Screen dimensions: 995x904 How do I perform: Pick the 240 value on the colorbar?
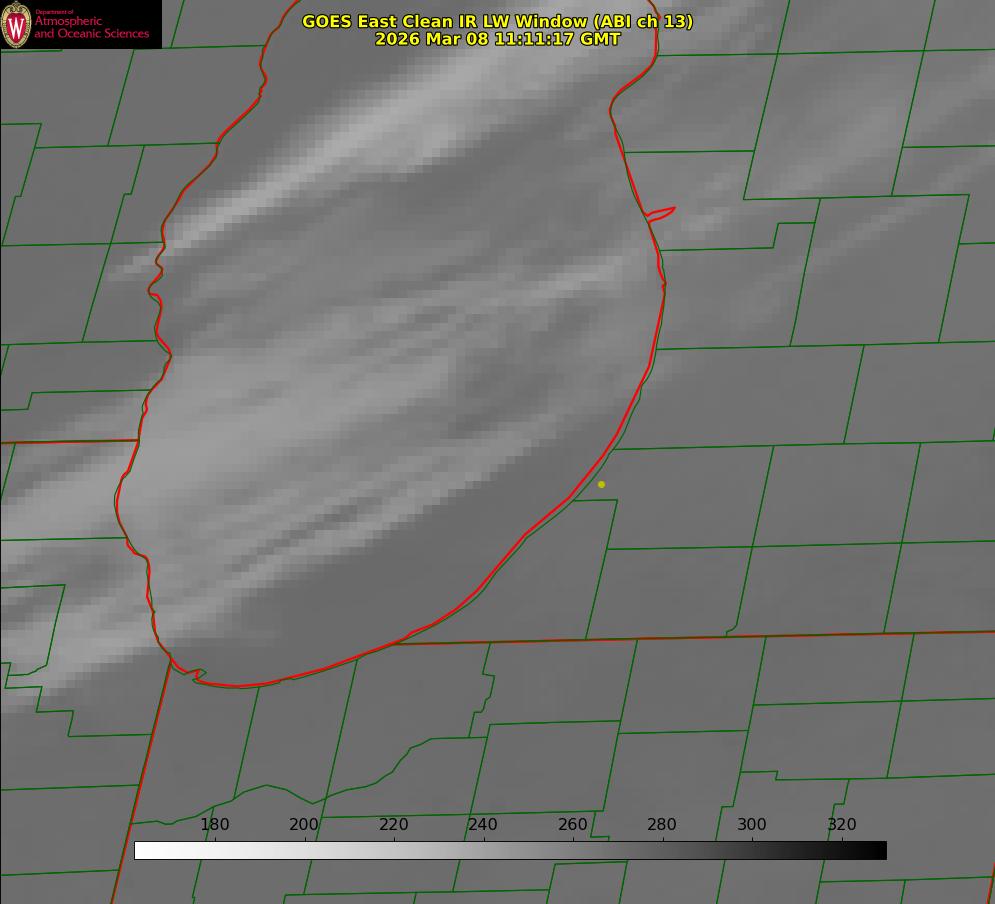tap(483, 825)
